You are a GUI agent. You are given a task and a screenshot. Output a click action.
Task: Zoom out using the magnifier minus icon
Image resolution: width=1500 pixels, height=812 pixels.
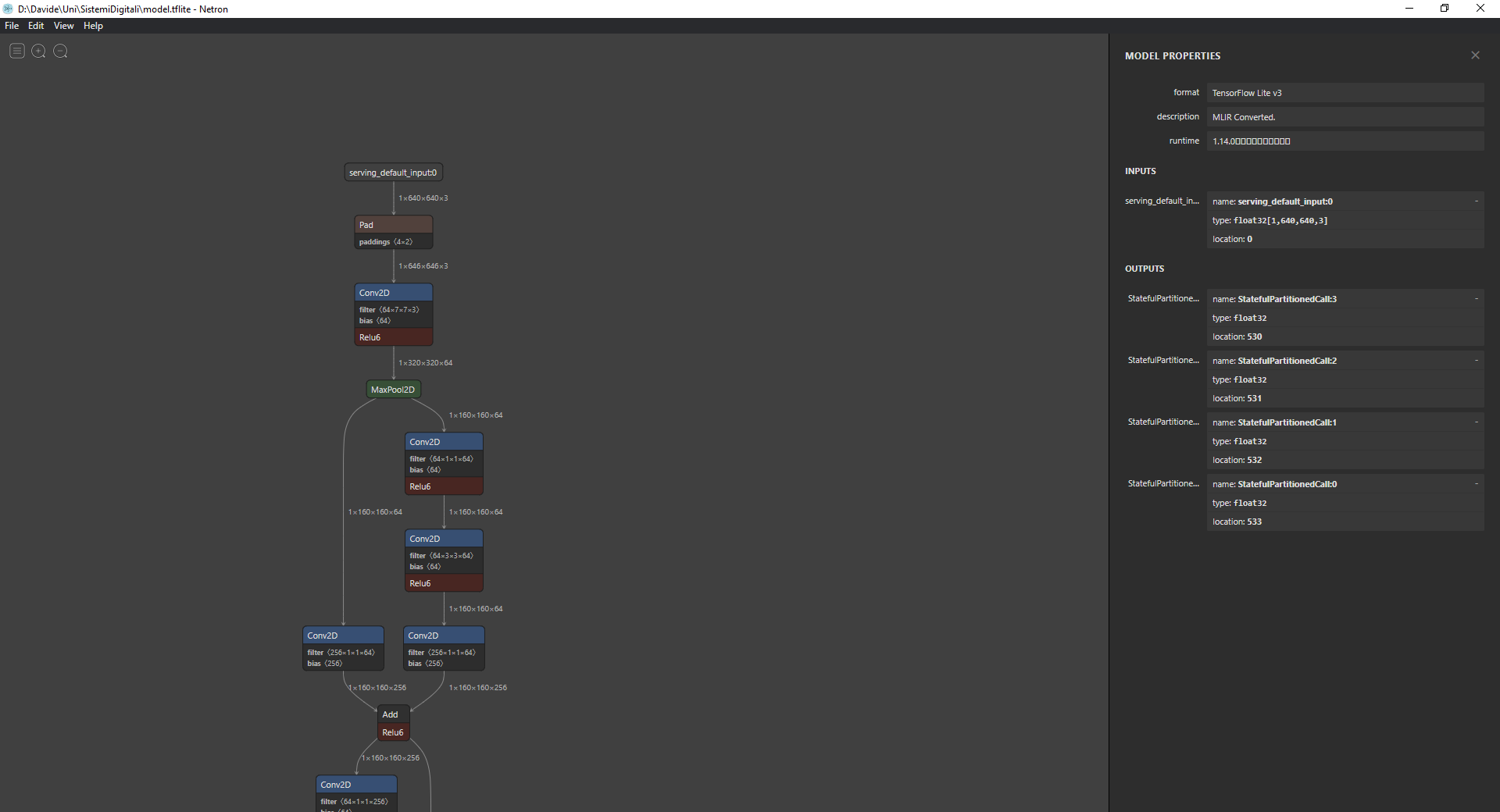60,51
